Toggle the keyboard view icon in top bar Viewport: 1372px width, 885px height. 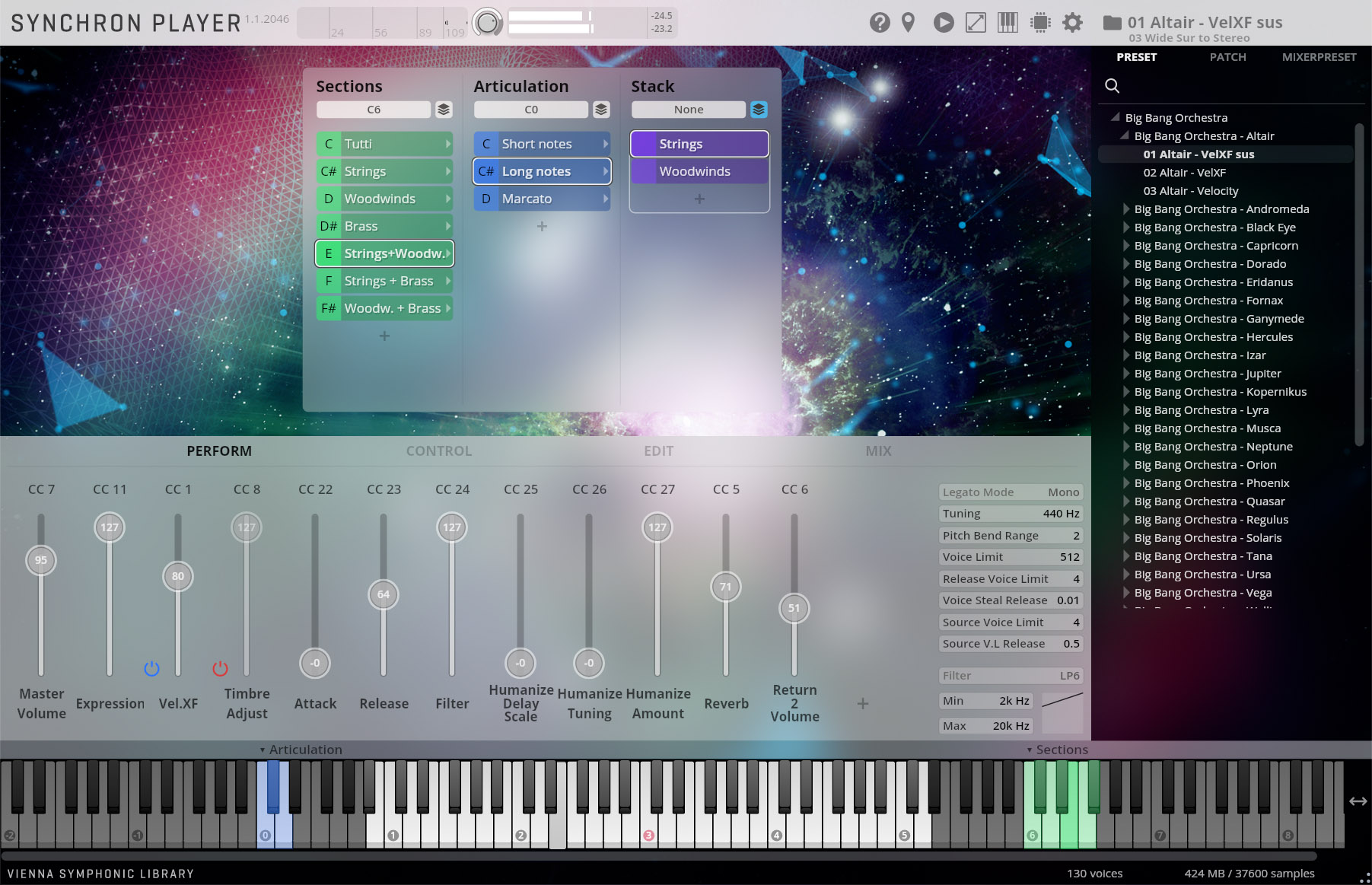click(x=1008, y=23)
